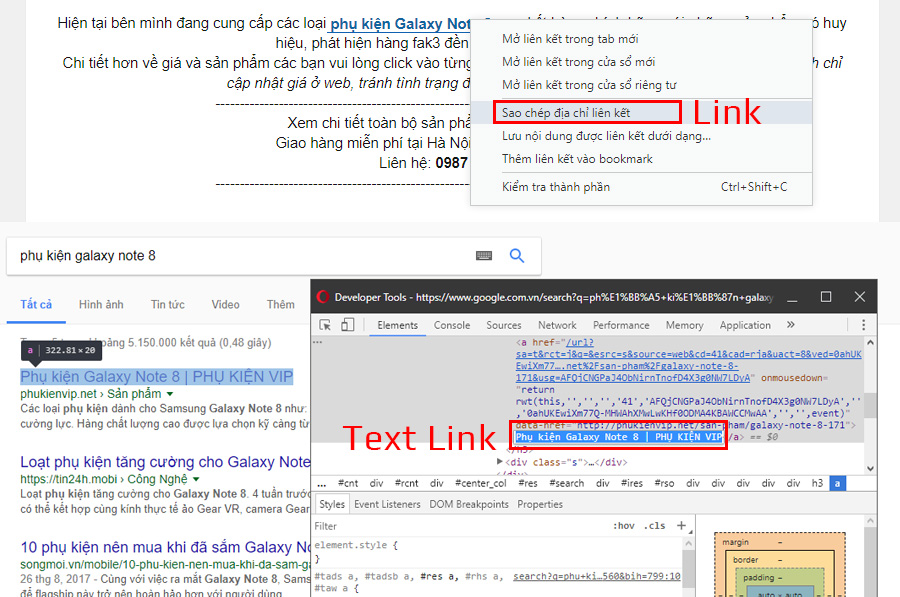This screenshot has height=597, width=900.
Task: Open the Developer Tools three-dot customize menu
Action: coord(863,325)
